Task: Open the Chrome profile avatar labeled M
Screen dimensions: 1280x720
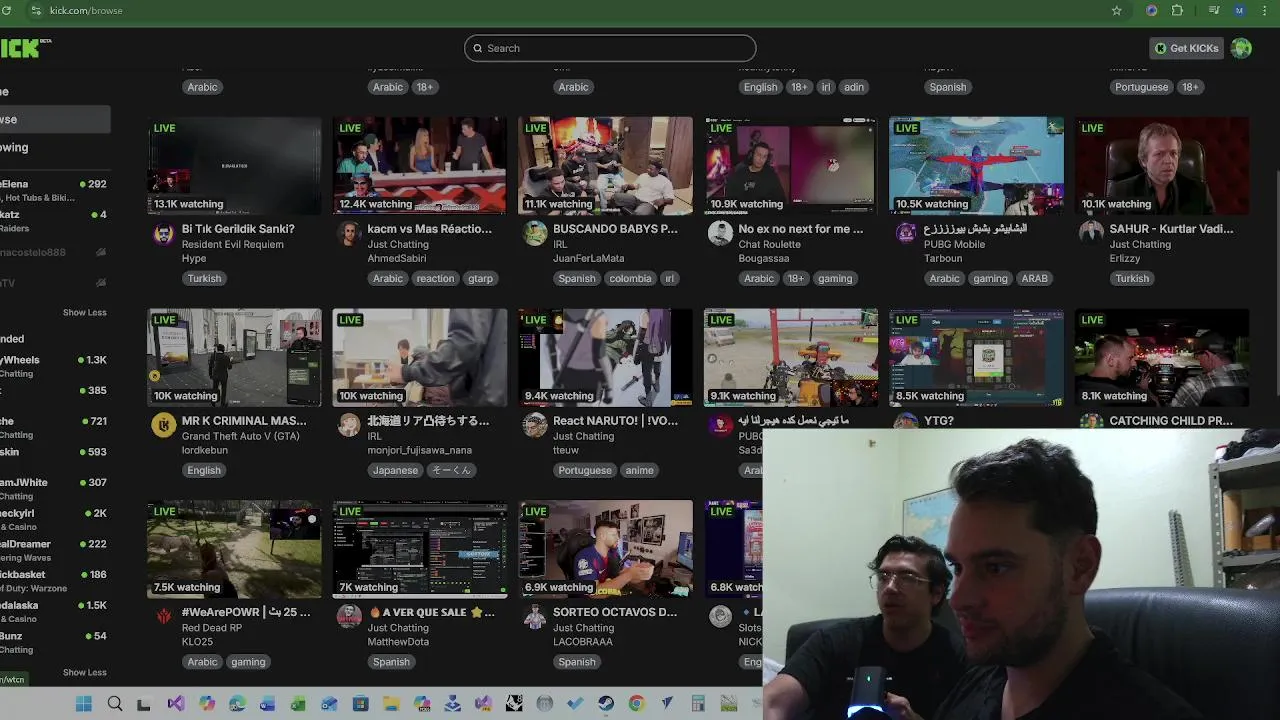Action: pos(1240,10)
